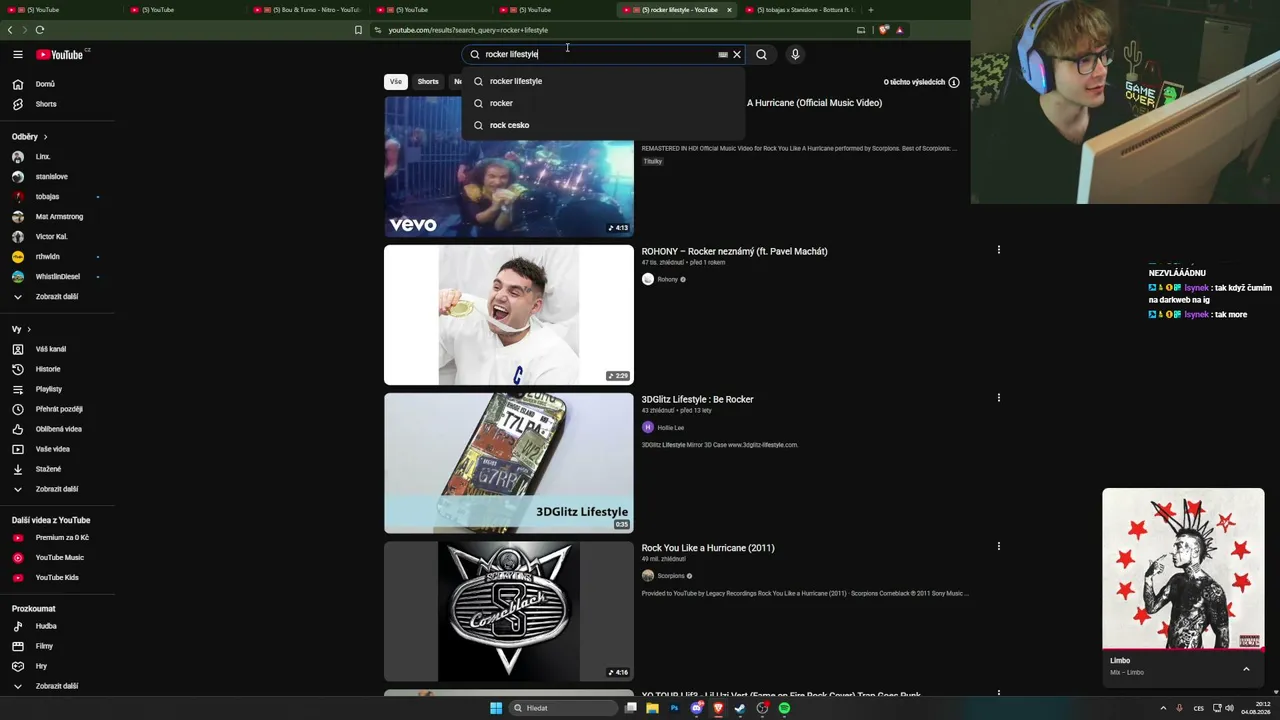Open options for Rock You Like a Hurricane (2011)
This screenshot has width=1280, height=720.
998,546
